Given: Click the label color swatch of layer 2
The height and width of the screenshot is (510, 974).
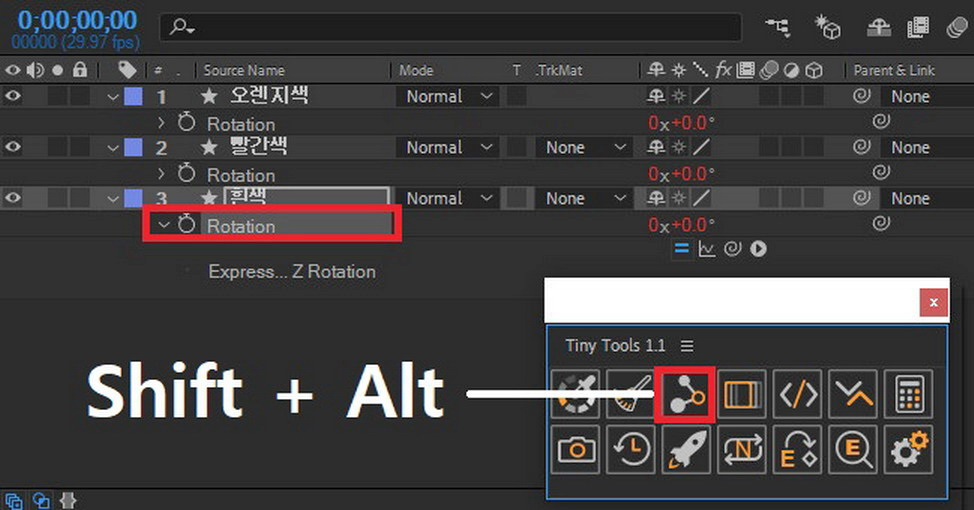Looking at the screenshot, I should pyautogui.click(x=134, y=147).
